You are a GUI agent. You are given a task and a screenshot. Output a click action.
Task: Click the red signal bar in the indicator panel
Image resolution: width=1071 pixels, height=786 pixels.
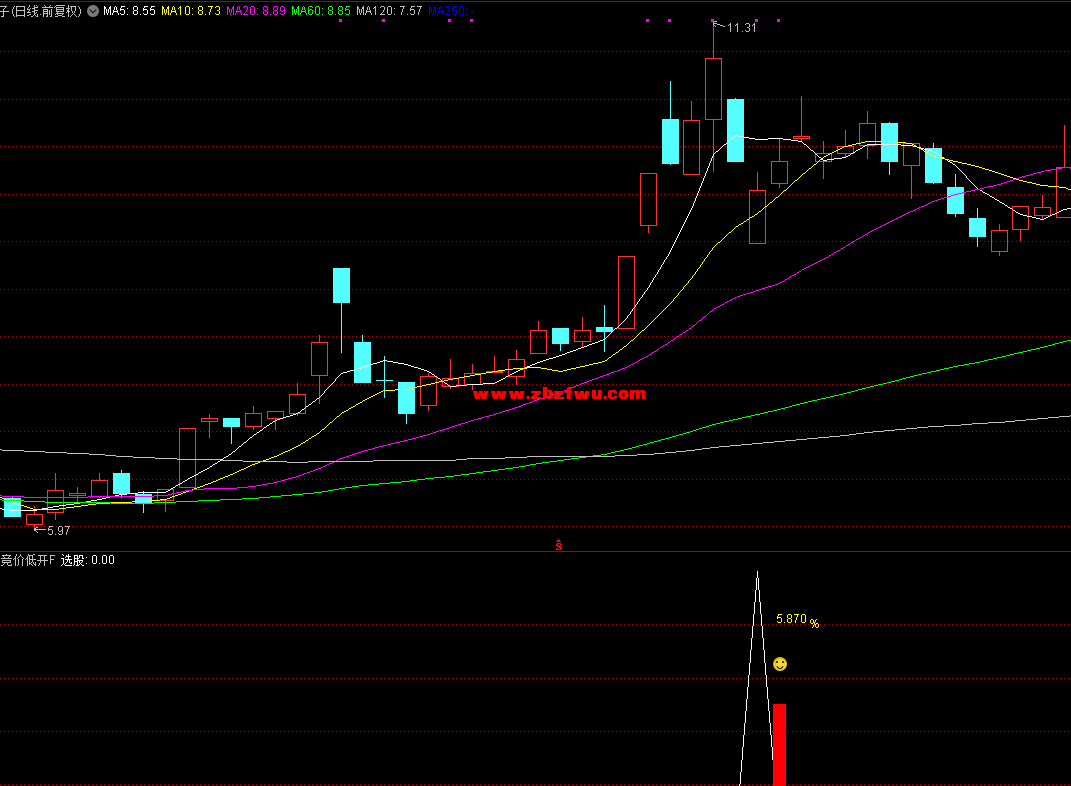[x=779, y=745]
